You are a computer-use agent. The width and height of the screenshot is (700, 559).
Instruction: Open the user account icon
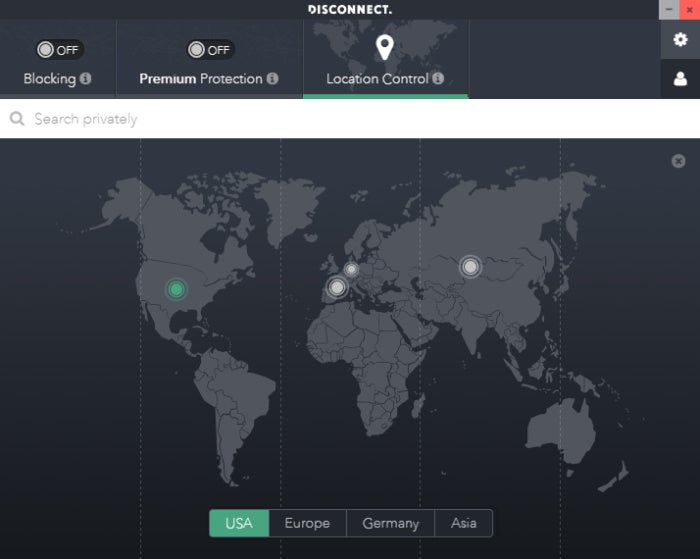680,79
